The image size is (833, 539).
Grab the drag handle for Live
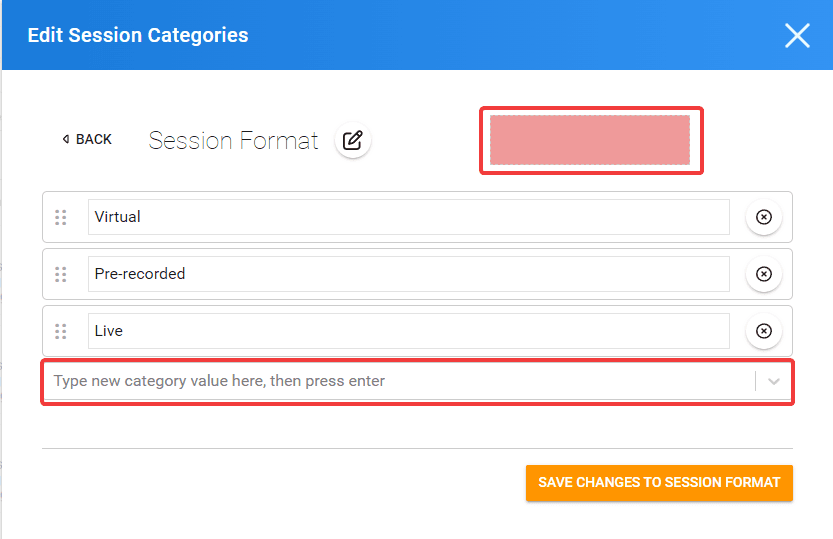61,331
